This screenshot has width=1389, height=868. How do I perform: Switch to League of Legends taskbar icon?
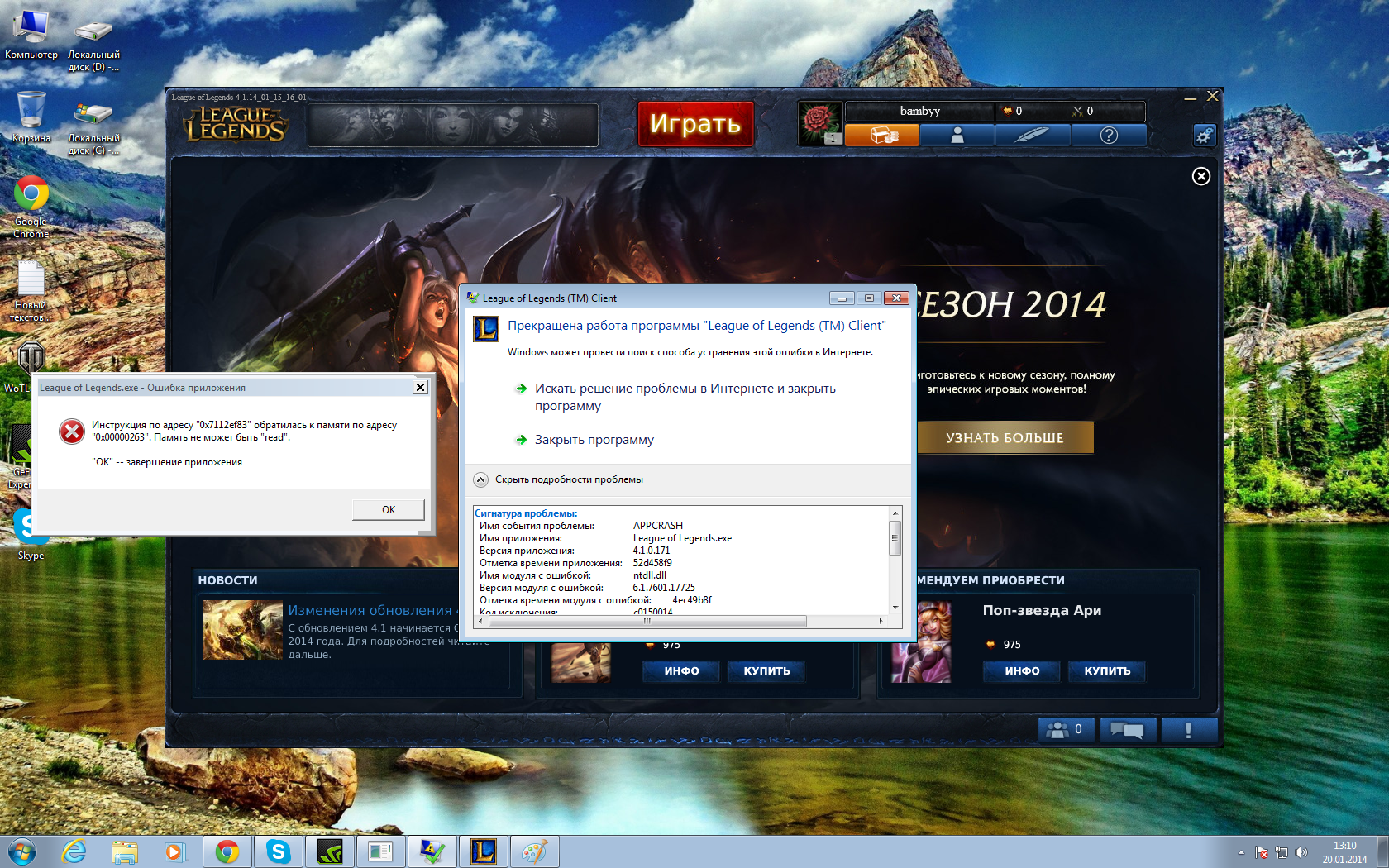coord(483,851)
